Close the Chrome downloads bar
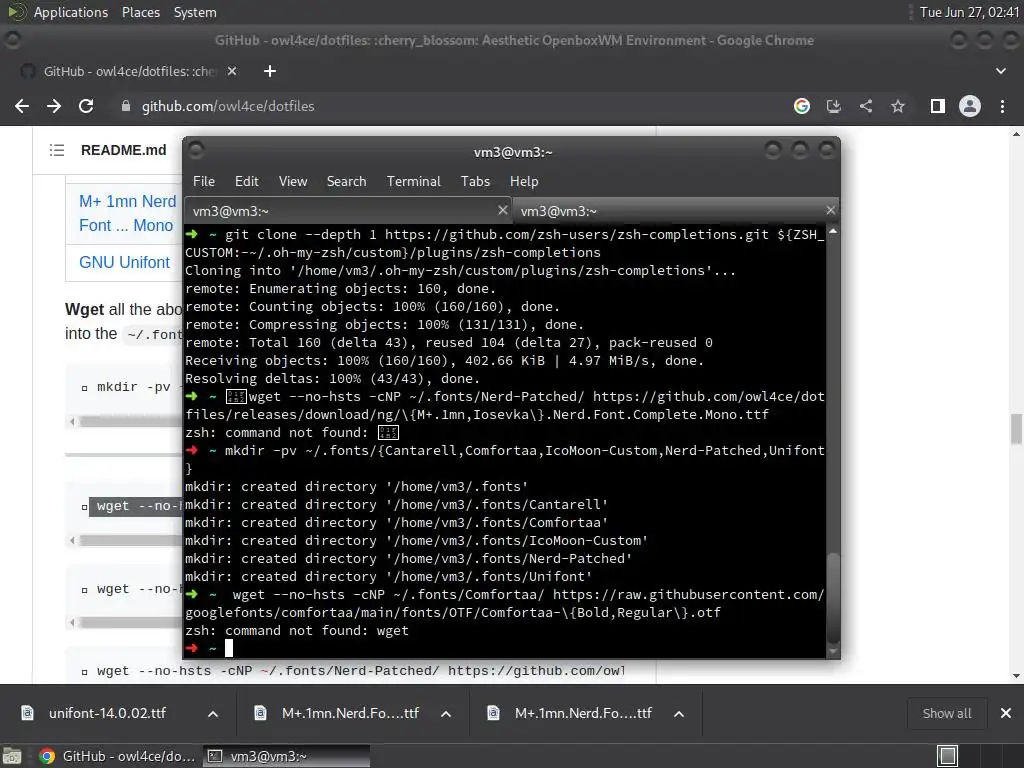 1006,714
